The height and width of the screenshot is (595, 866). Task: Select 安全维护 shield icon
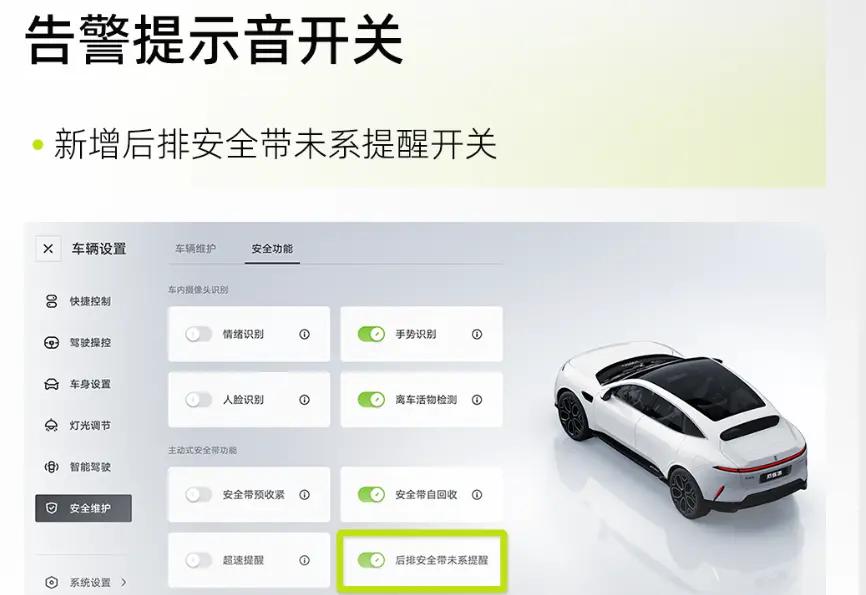[51, 508]
